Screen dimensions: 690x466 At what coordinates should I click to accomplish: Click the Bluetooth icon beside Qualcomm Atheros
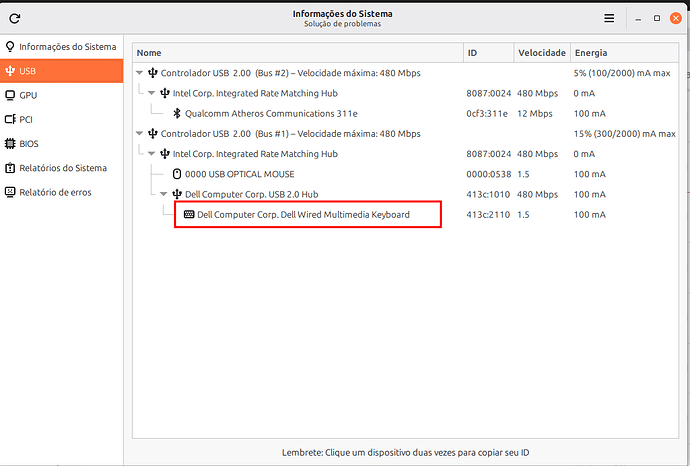[177, 113]
